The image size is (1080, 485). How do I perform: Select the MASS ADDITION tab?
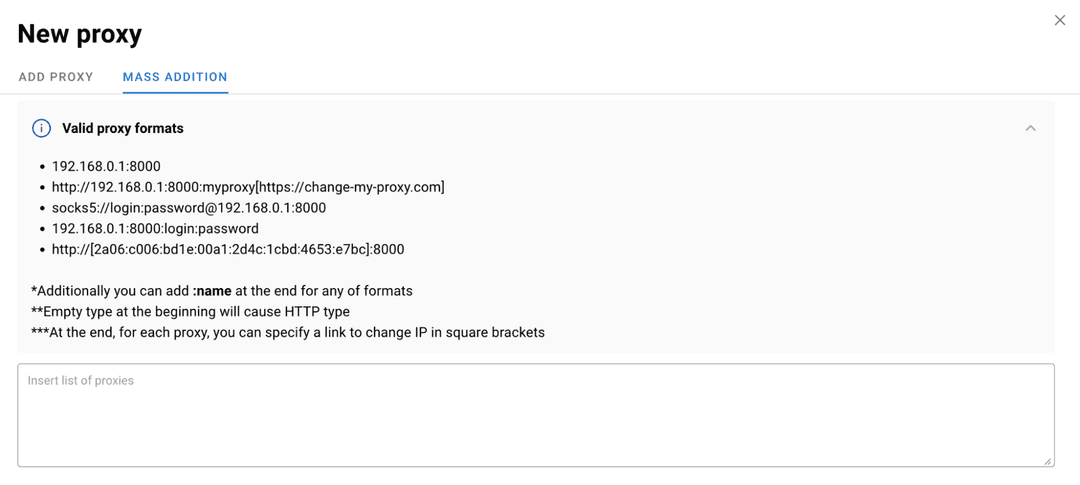(x=175, y=77)
